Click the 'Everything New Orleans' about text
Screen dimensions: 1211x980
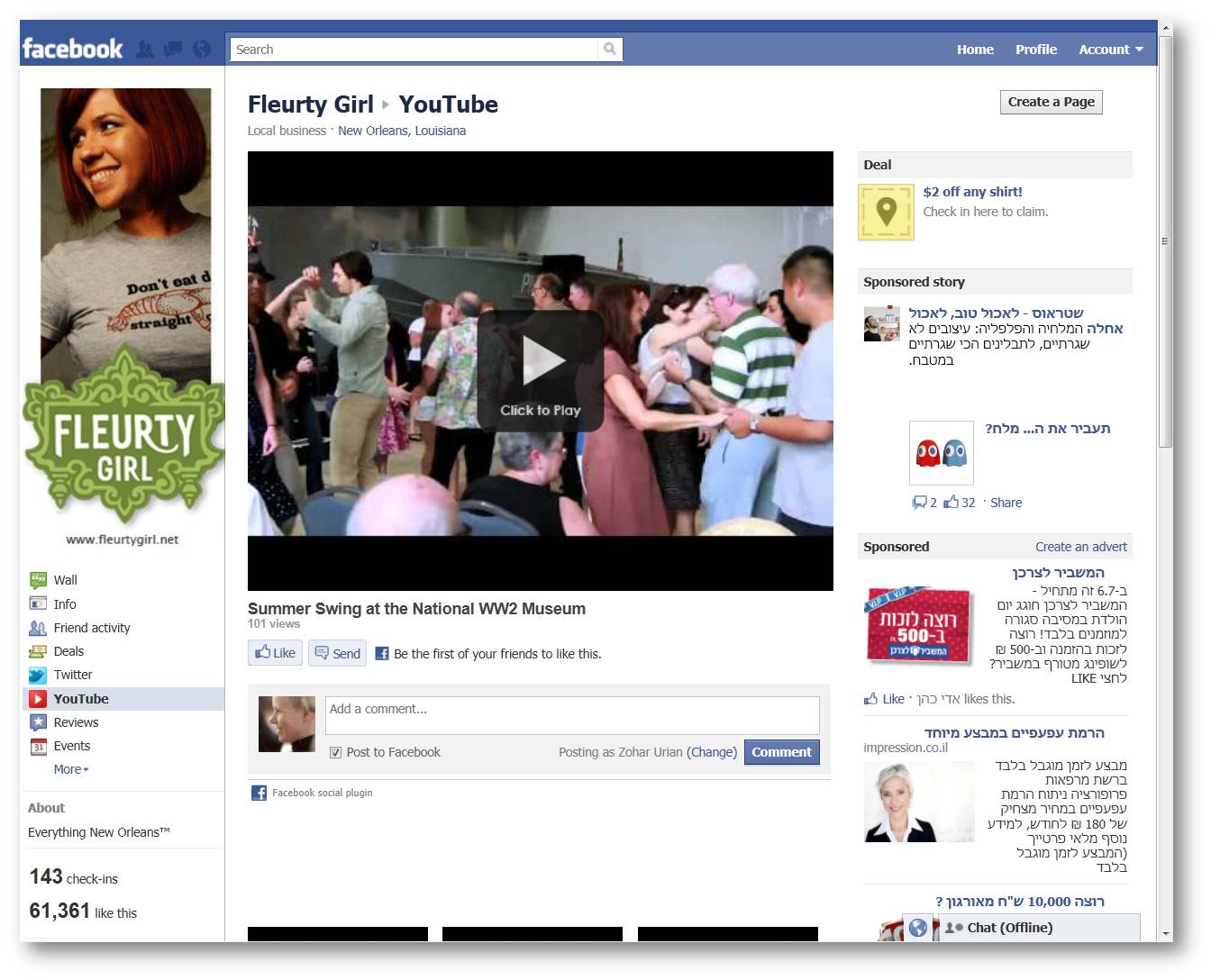pos(99,832)
